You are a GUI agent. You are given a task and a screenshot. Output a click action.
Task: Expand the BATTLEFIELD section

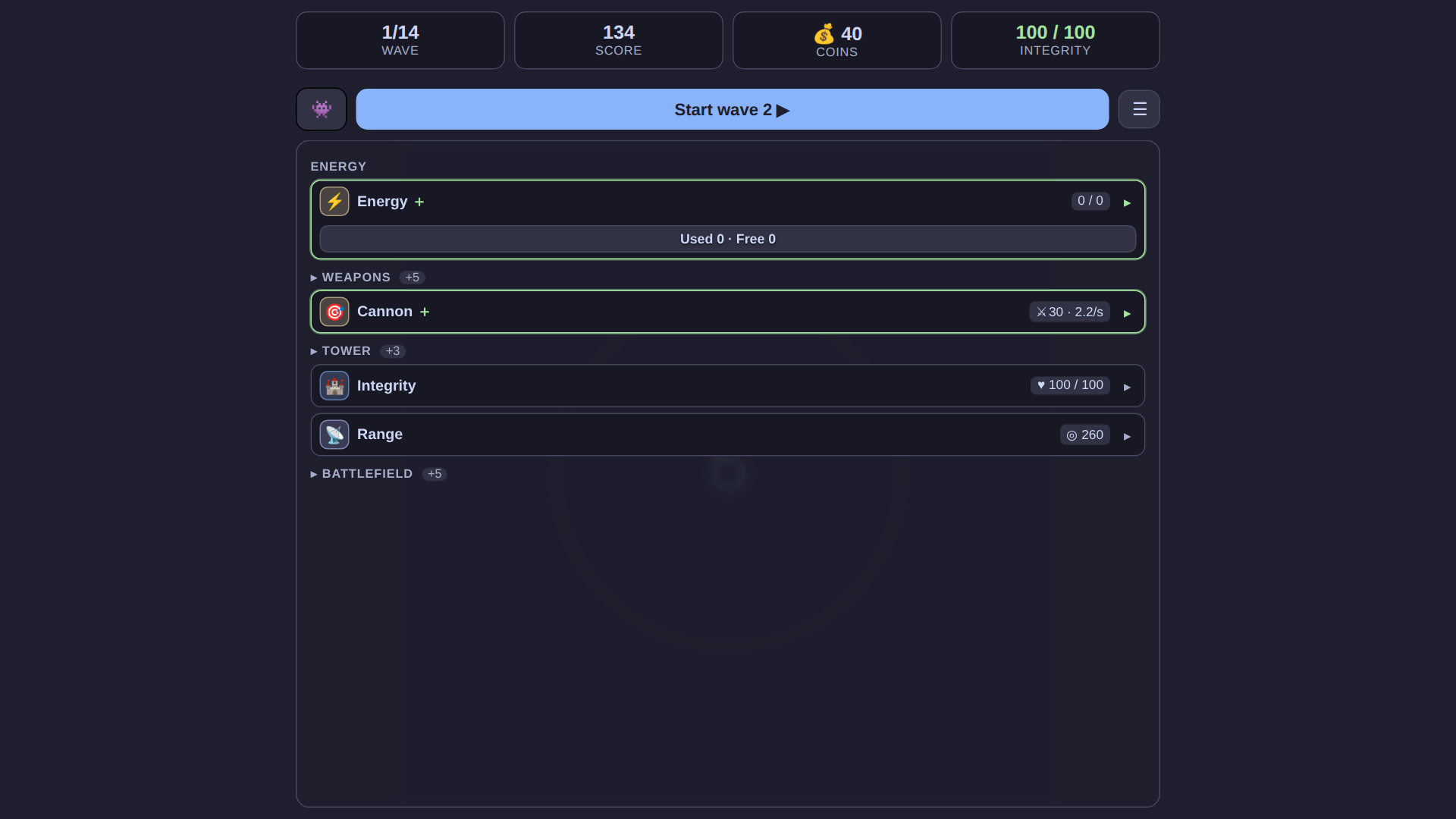point(362,474)
